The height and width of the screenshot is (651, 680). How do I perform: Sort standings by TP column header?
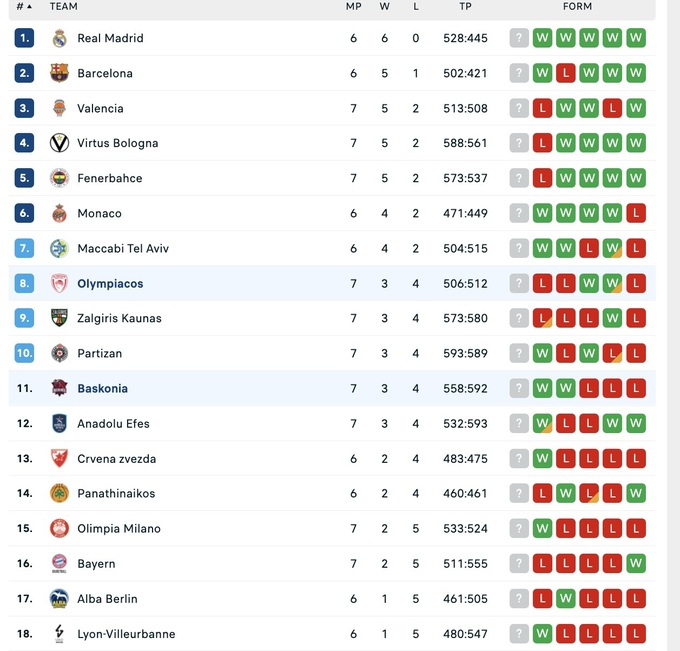[465, 6]
